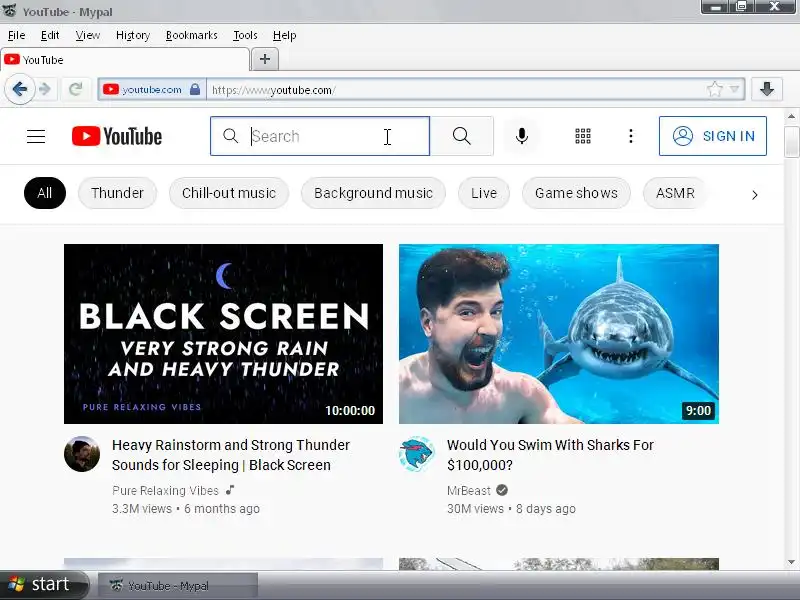
Task: Click the browser address bar URL
Action: click(x=273, y=90)
